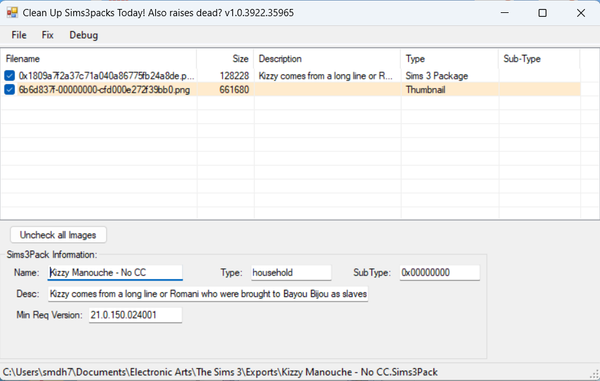
Task: Click the Desc field about Kizzy's Romani lineage
Action: click(x=208, y=294)
